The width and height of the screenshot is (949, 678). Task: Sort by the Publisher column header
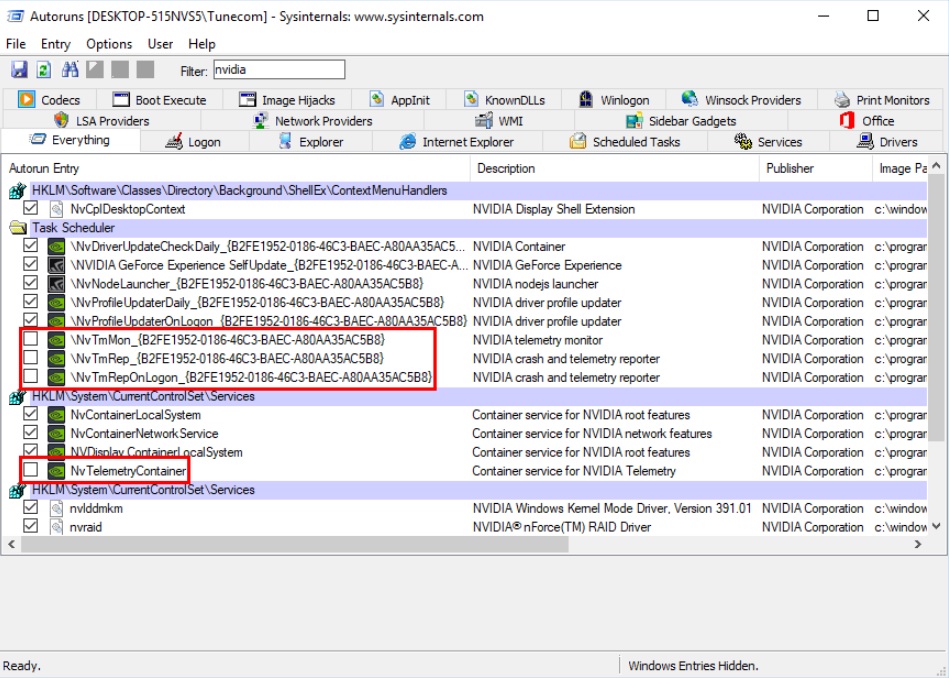[x=815, y=168]
